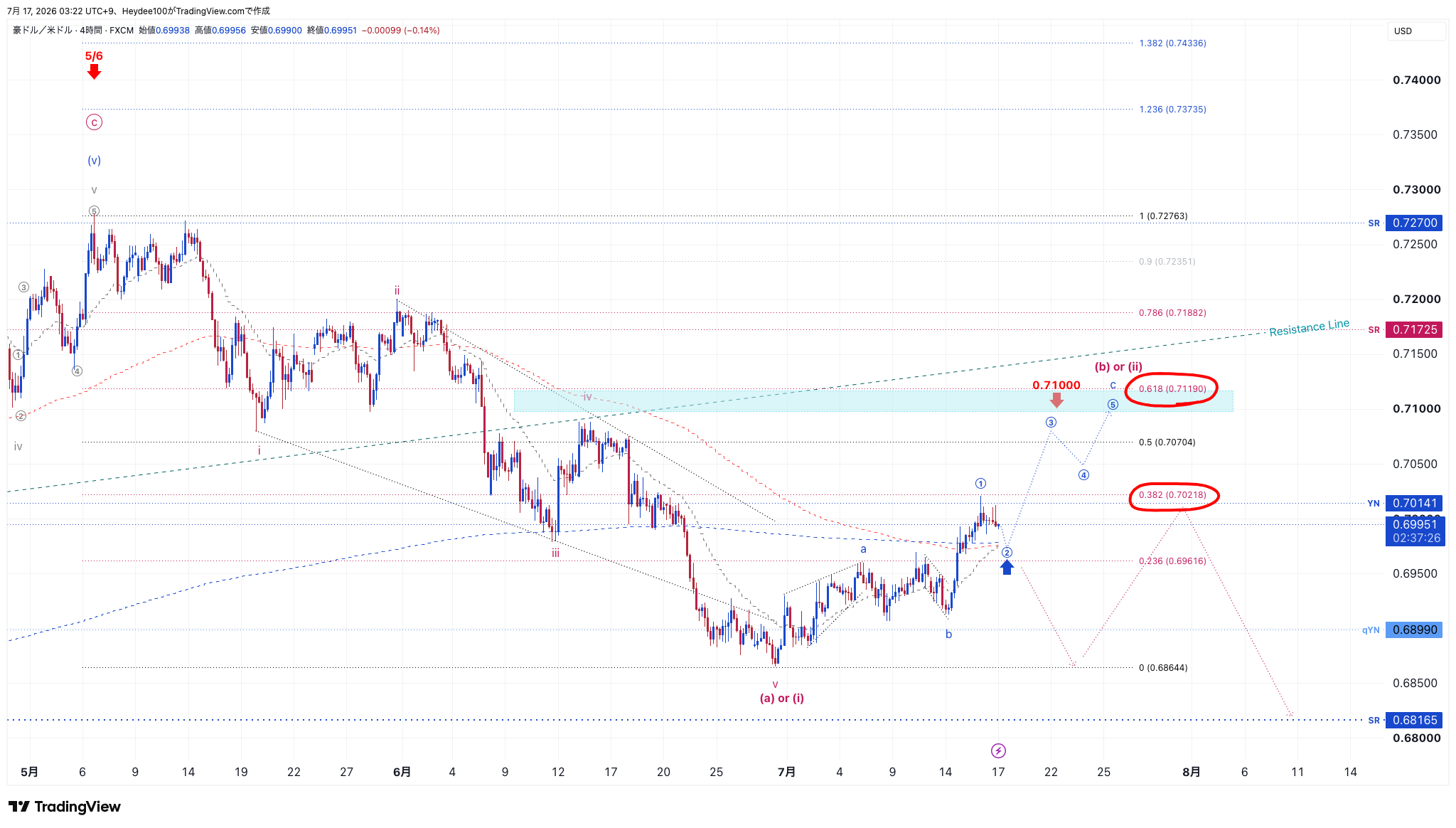This screenshot has height=828, width=1456.
Task: Click the 7月 label on time axis
Action: click(x=786, y=772)
